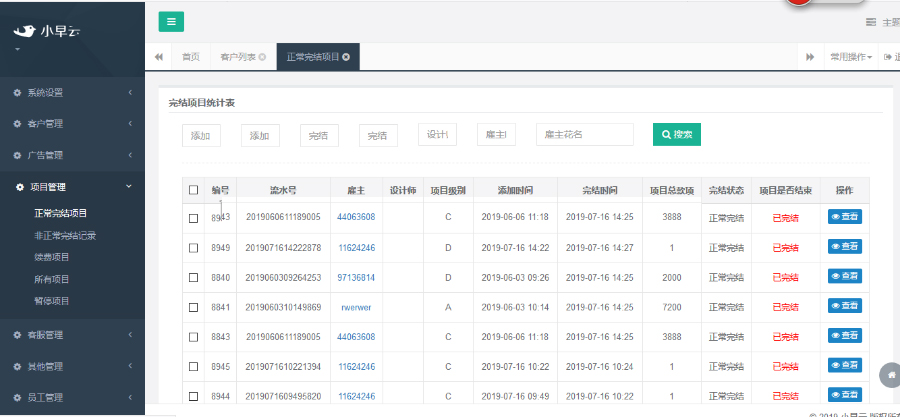The height and width of the screenshot is (417, 900).
Task: Expand the 客户管理 sidebar menu
Action: (x=70, y=124)
